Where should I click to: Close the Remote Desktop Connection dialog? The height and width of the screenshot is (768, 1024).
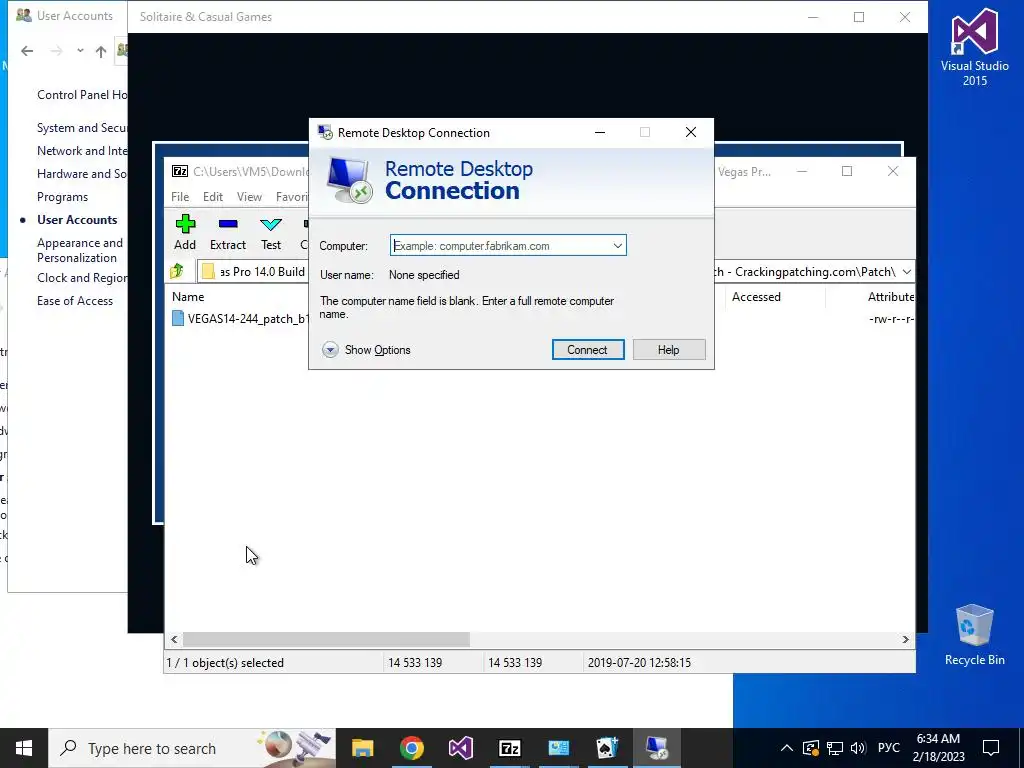pos(691,133)
